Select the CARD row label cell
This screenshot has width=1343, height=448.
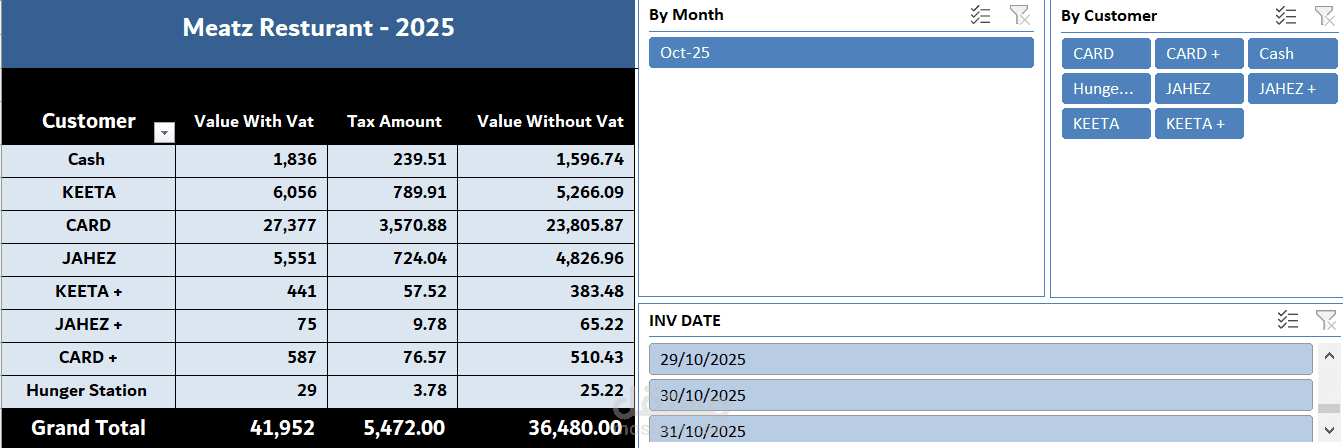[88, 226]
